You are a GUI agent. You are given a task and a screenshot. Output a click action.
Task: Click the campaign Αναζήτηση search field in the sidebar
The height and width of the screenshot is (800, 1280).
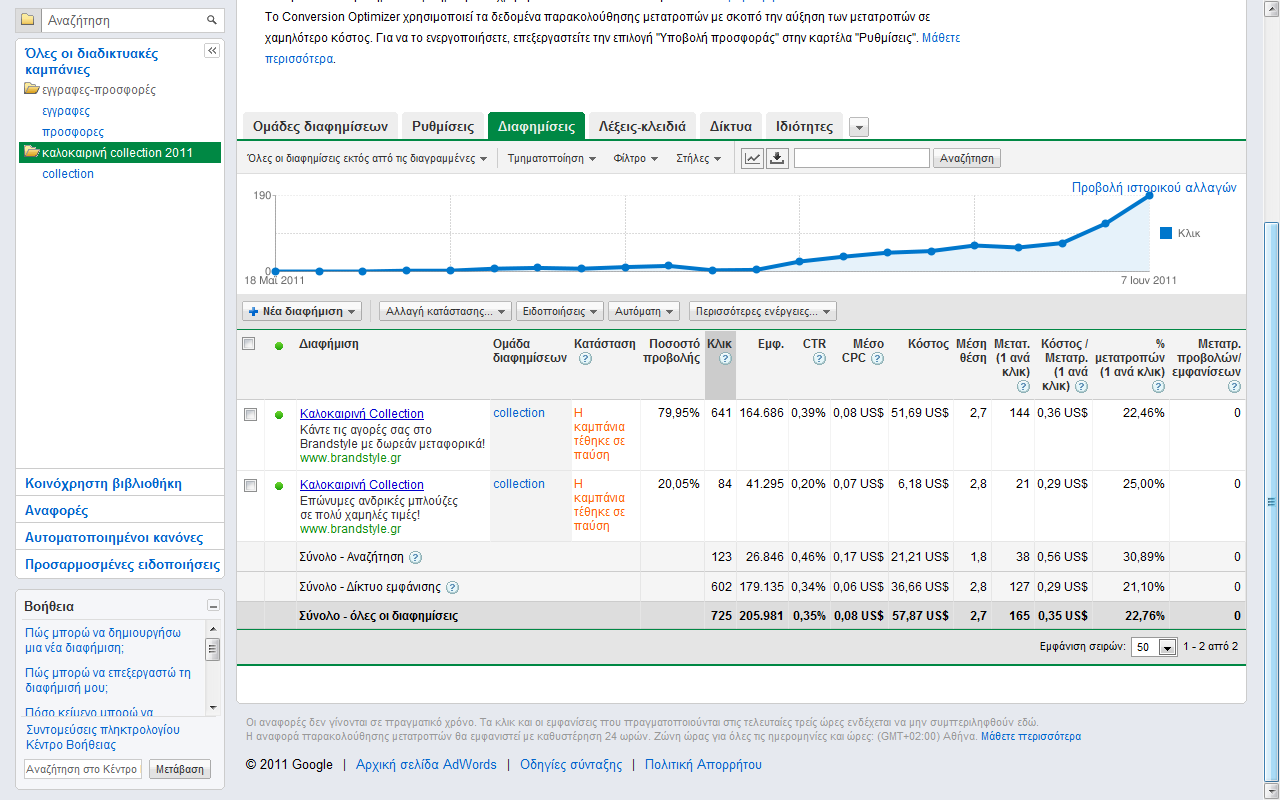[x=123, y=20]
